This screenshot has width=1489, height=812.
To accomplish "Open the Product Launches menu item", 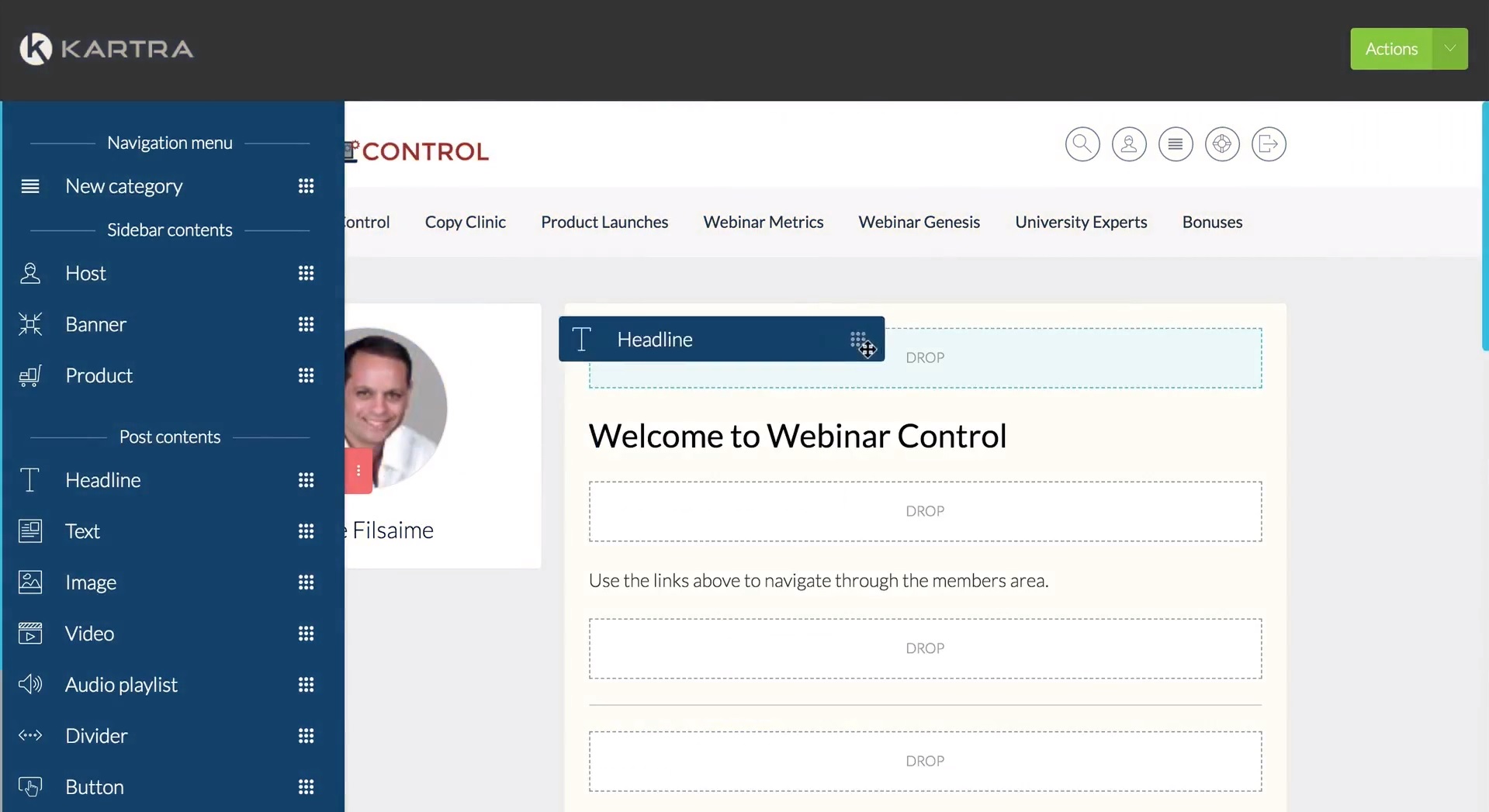I will (x=604, y=222).
